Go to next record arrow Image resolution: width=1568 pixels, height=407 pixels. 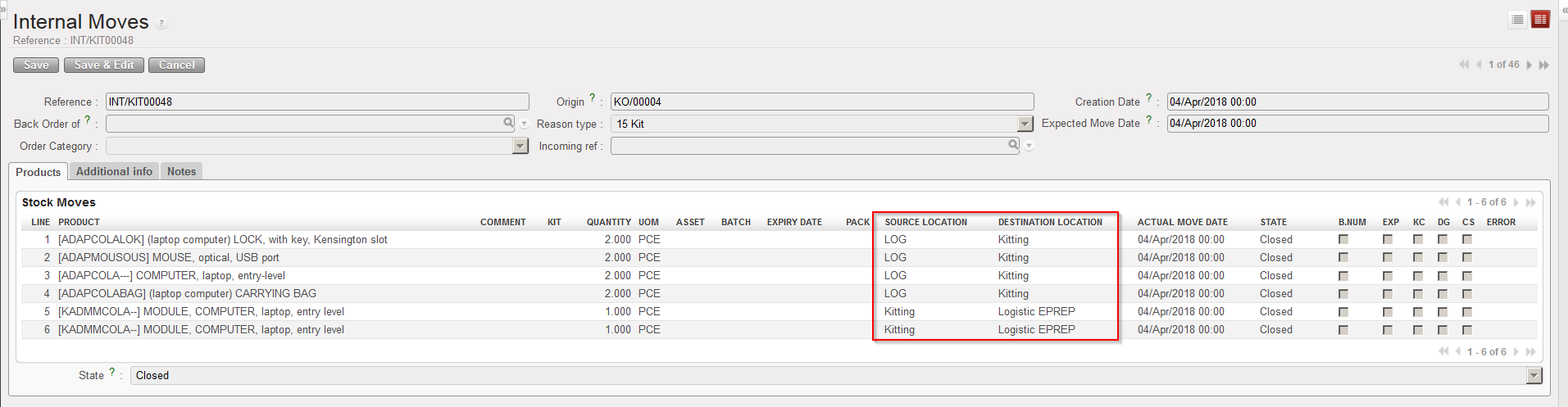[1529, 65]
